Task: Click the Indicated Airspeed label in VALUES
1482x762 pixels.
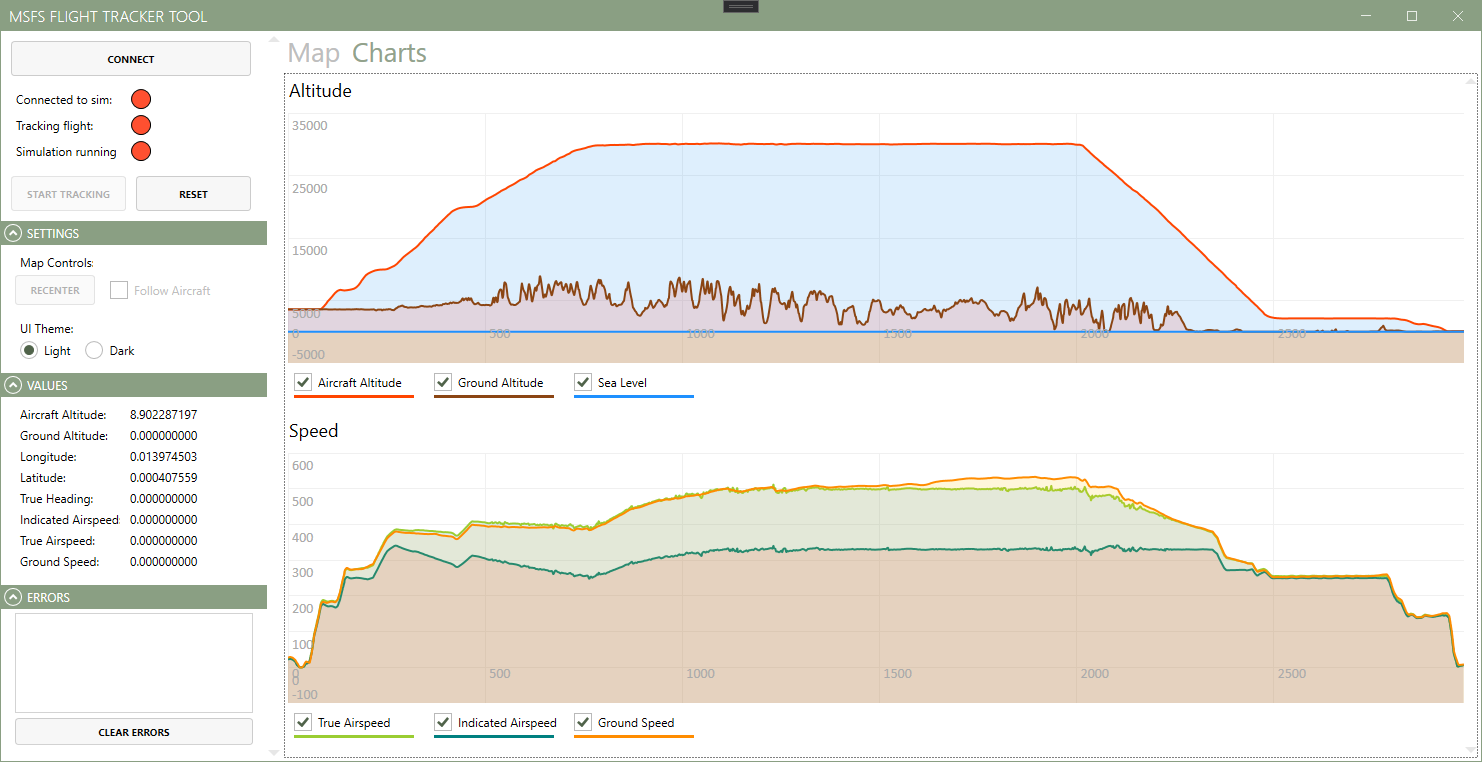Action: pyautogui.click(x=69, y=519)
